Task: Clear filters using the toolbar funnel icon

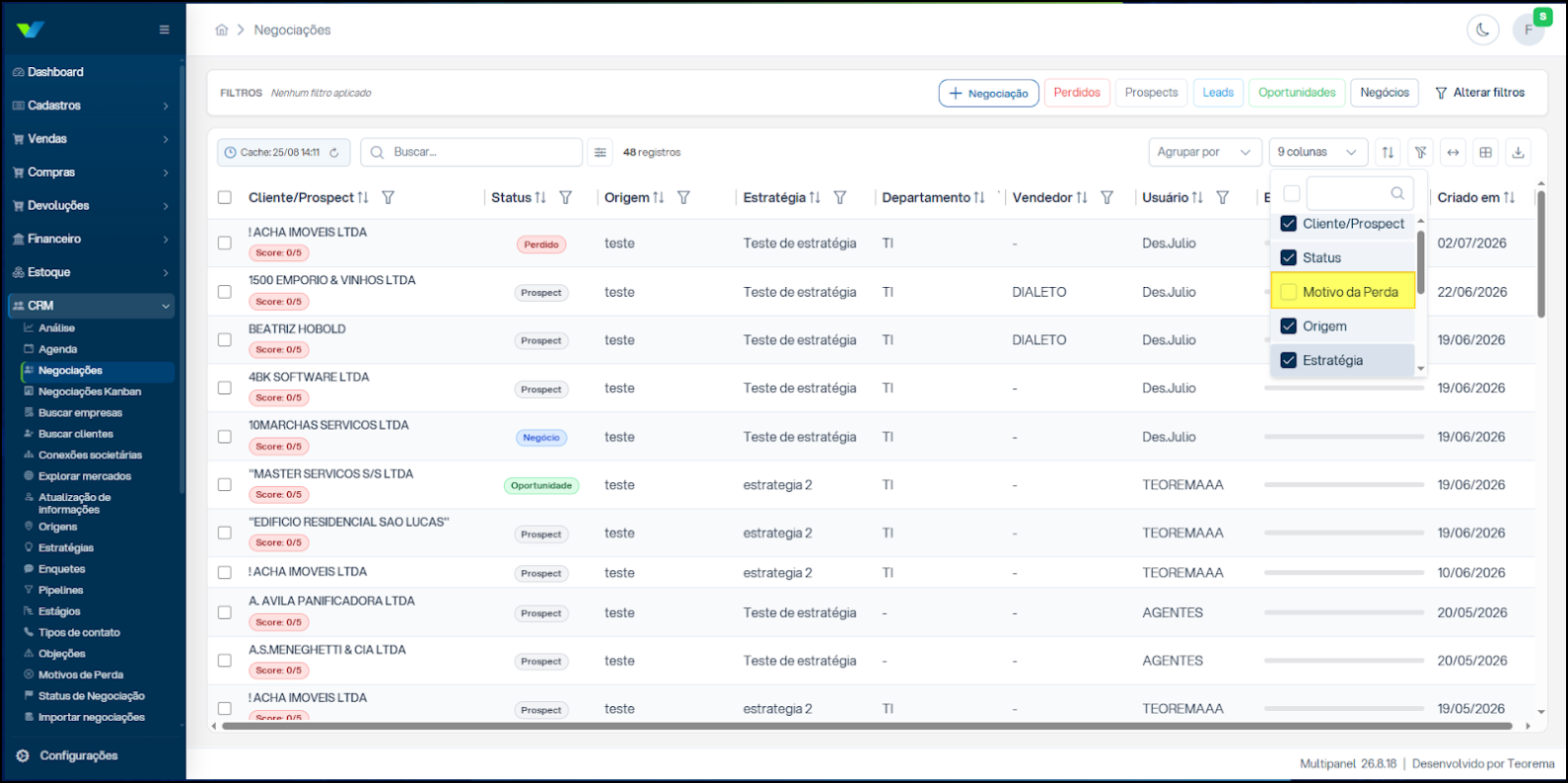Action: [x=1420, y=152]
